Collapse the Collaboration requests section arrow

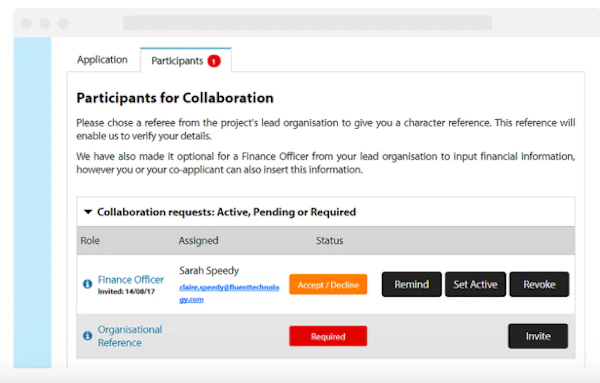coord(88,212)
